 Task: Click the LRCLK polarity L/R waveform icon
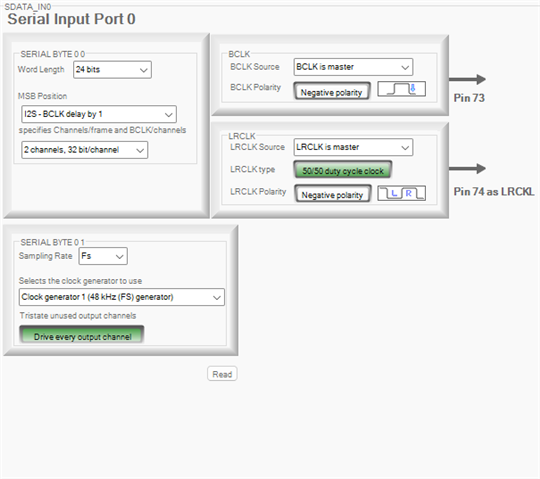pos(402,193)
